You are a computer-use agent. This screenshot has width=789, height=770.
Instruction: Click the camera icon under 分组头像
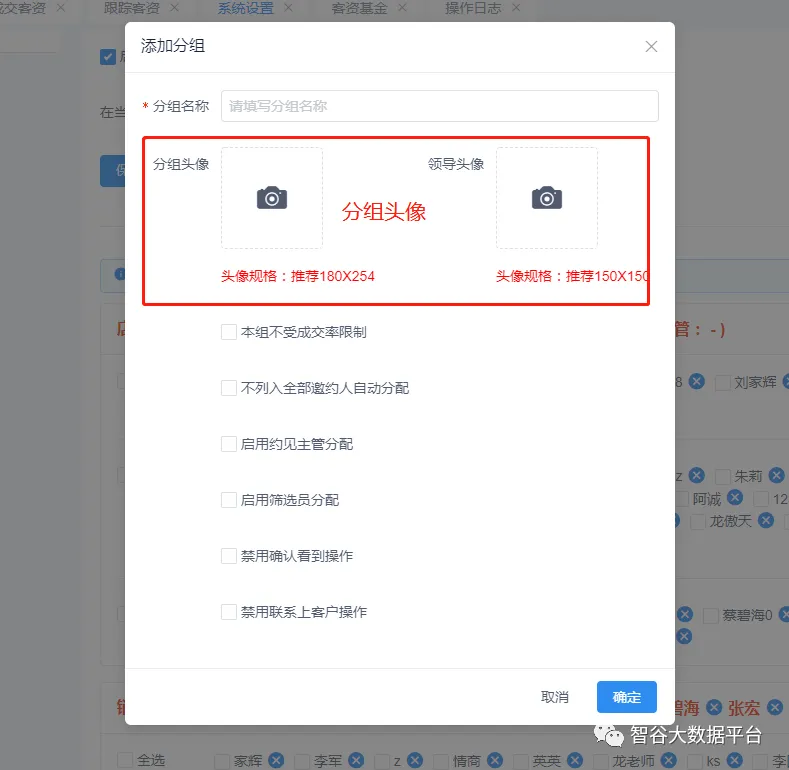pyautogui.click(x=271, y=198)
